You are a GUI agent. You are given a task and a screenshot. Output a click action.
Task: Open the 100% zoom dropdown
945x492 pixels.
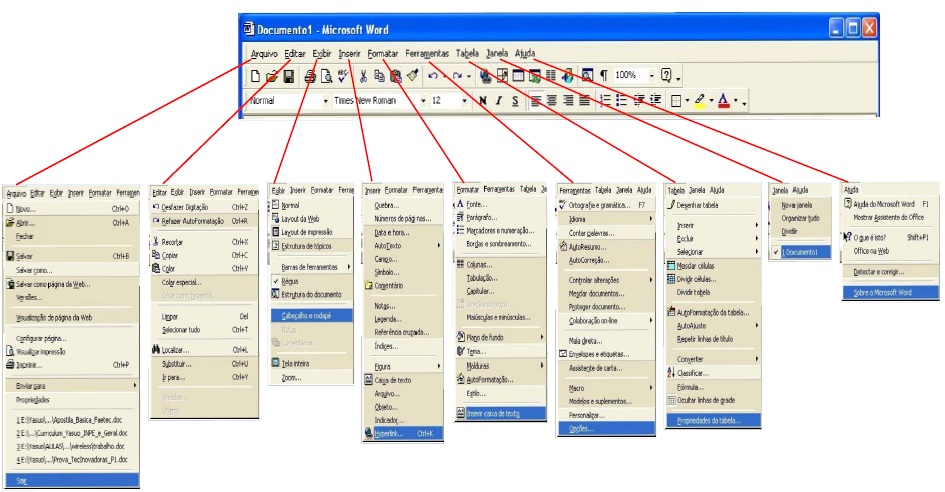pyautogui.click(x=651, y=75)
